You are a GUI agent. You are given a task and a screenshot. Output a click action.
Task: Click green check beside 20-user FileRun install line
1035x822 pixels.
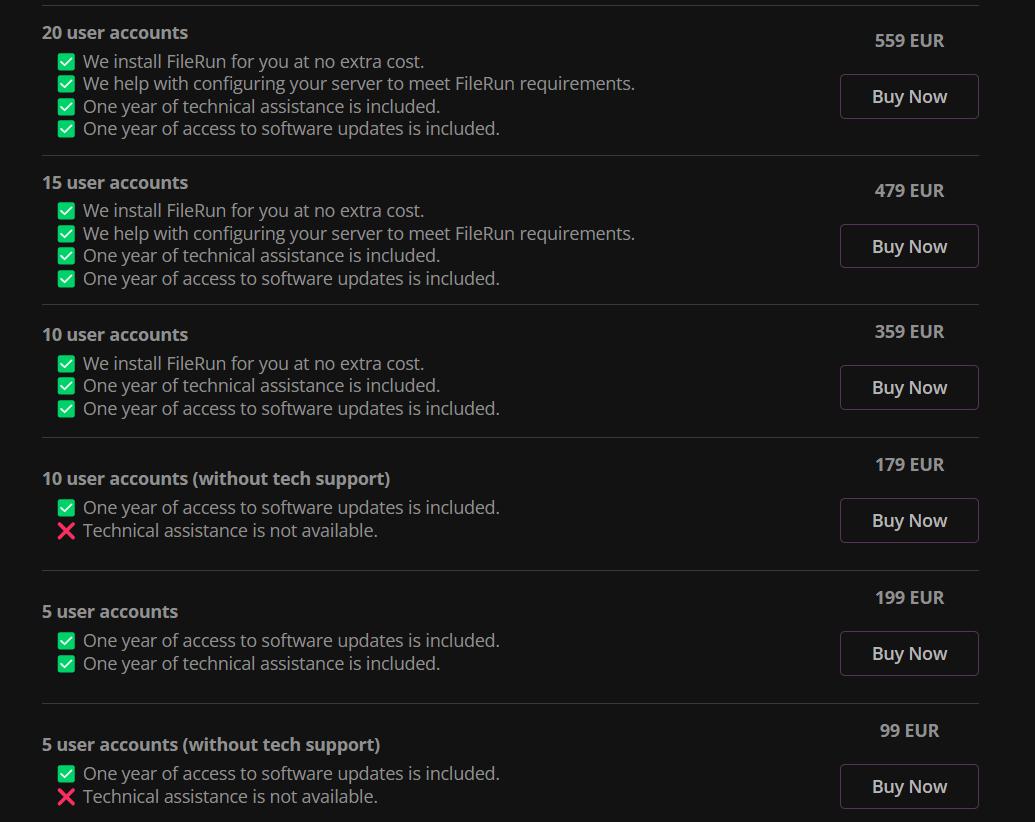(x=66, y=62)
